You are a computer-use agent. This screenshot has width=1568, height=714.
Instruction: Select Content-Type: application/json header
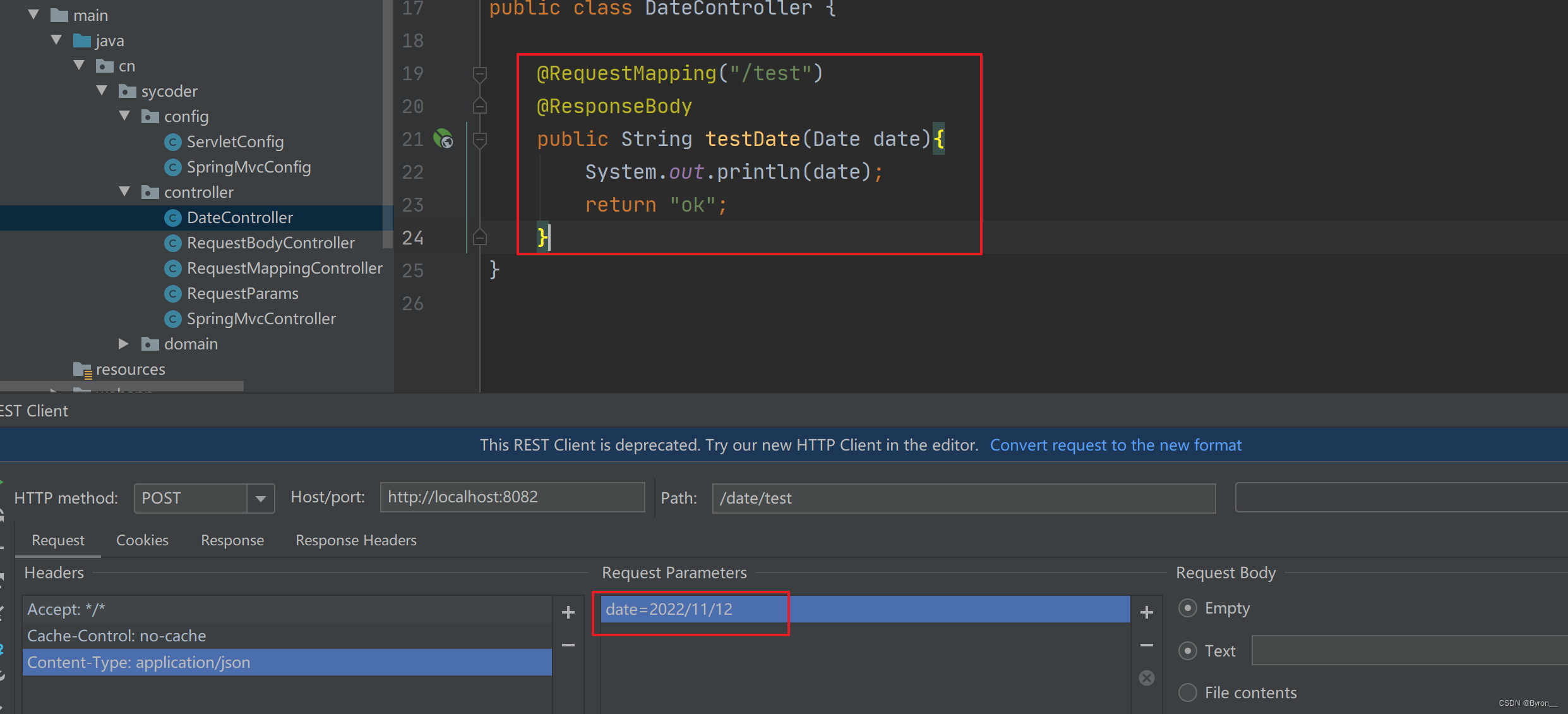point(287,662)
